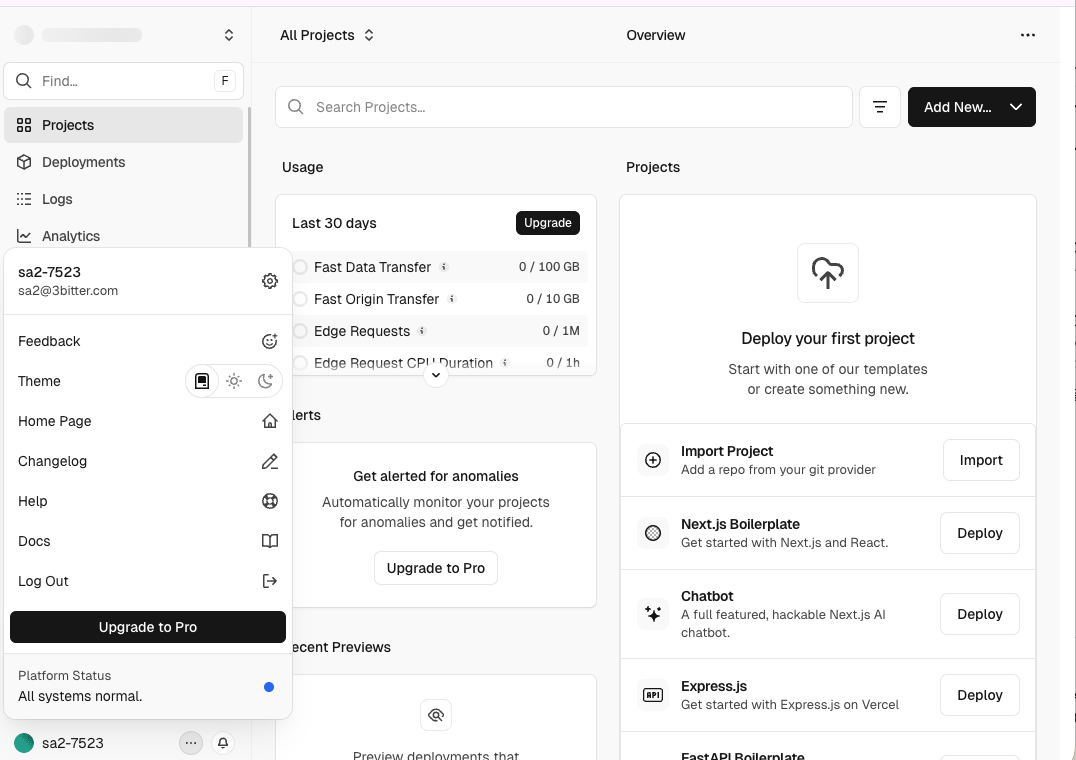Click the blue Platform Status indicator
This screenshot has width=1076, height=760.
tap(269, 687)
